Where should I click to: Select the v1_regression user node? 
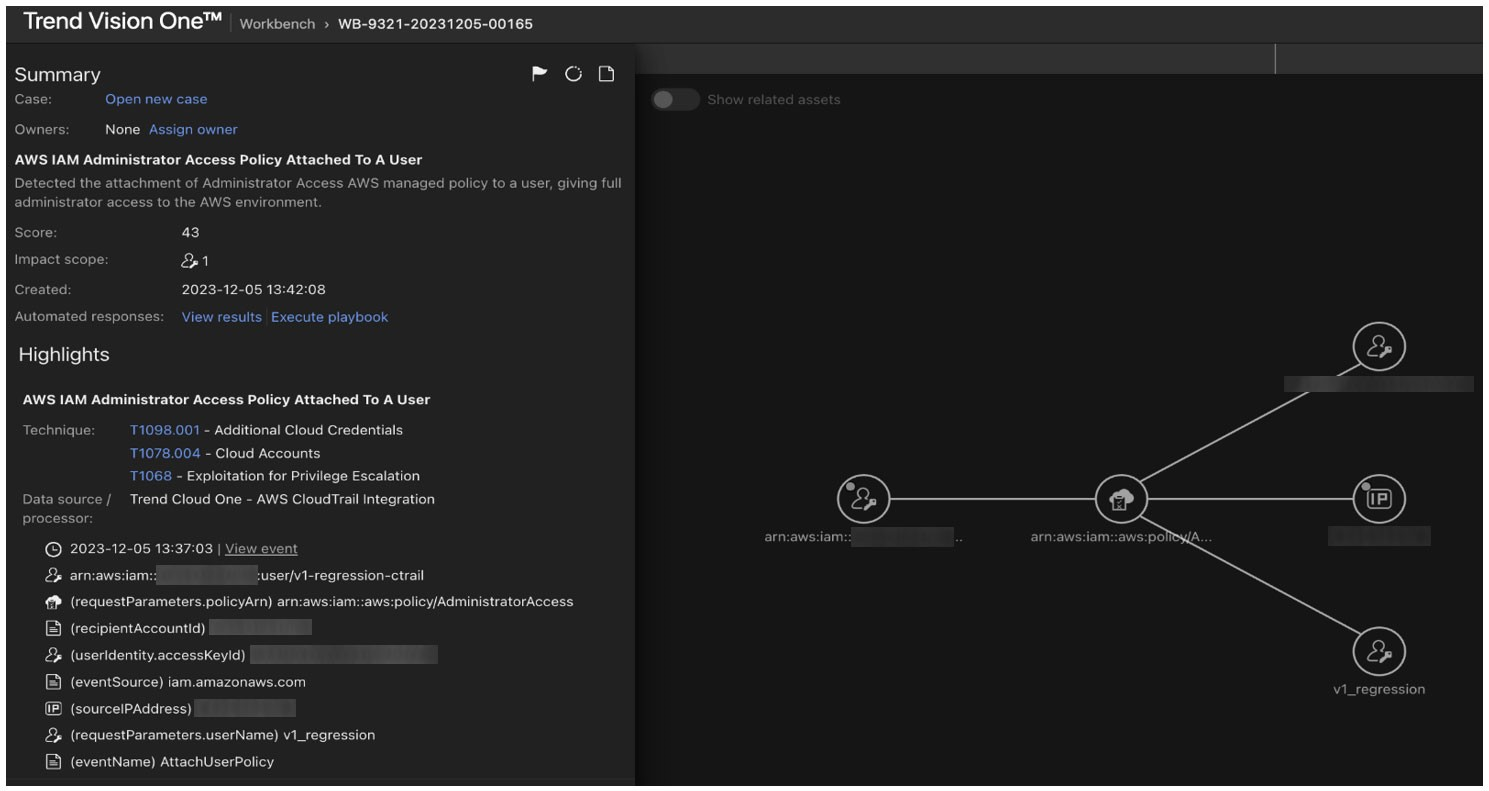click(1379, 652)
